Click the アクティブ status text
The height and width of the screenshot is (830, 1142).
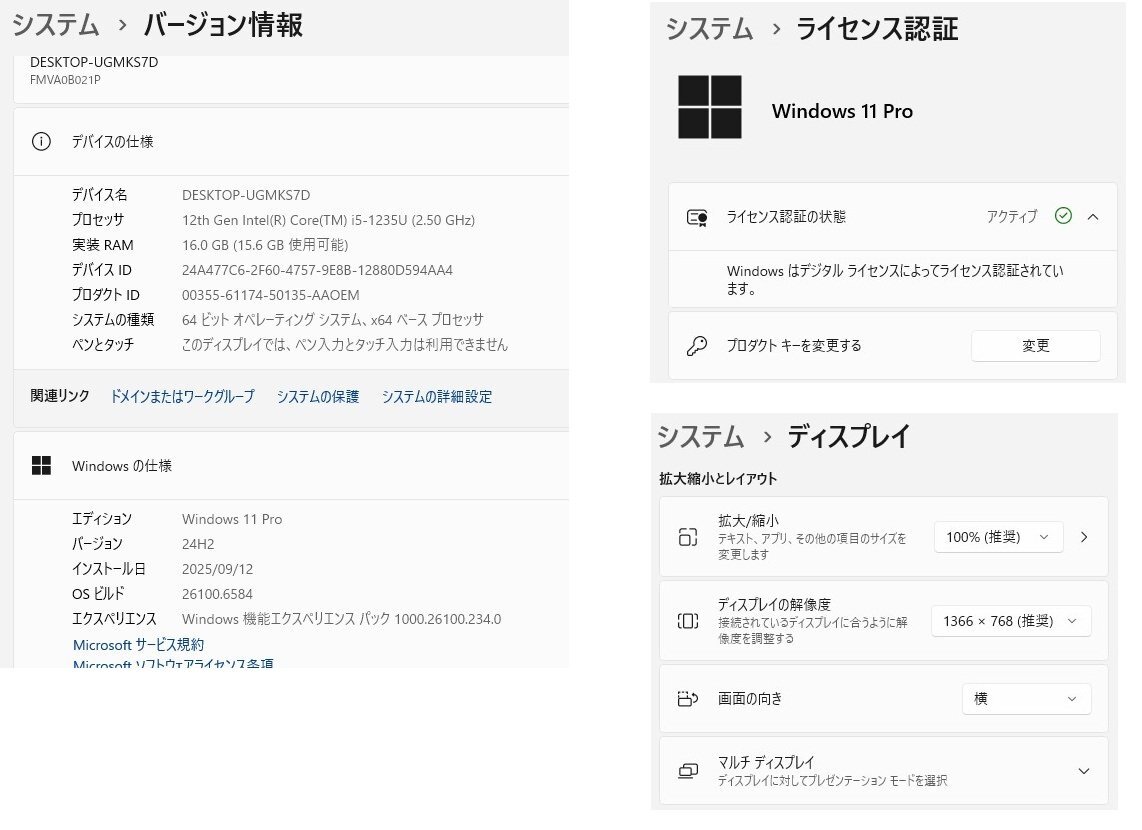1012,216
